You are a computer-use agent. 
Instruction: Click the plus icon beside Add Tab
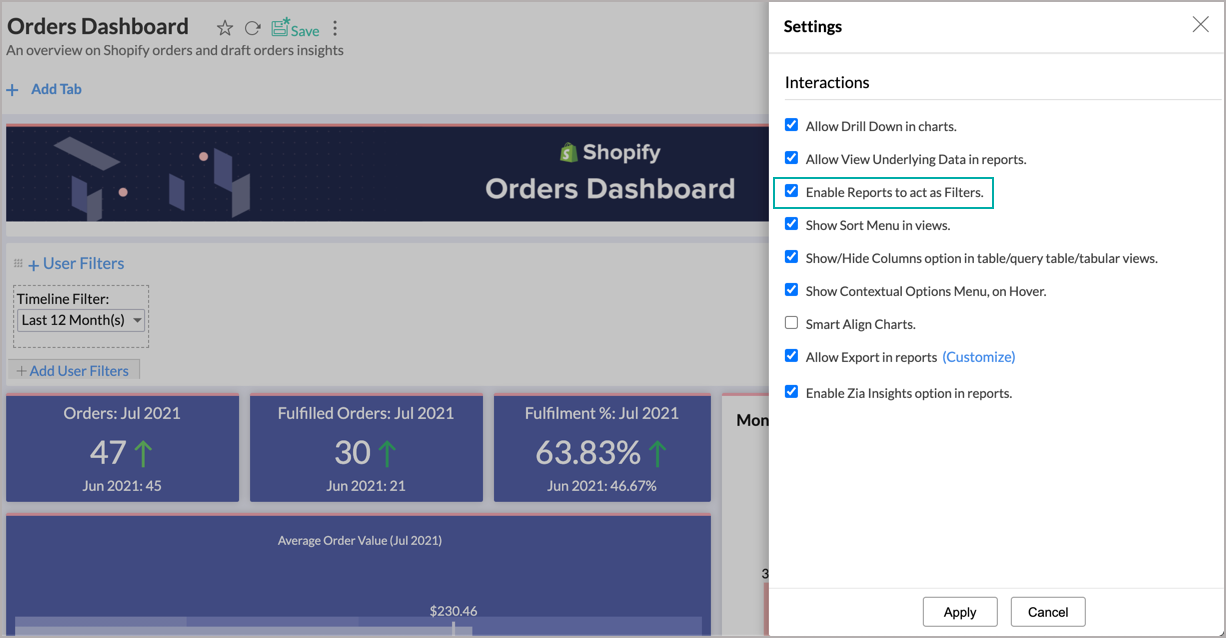click(13, 90)
